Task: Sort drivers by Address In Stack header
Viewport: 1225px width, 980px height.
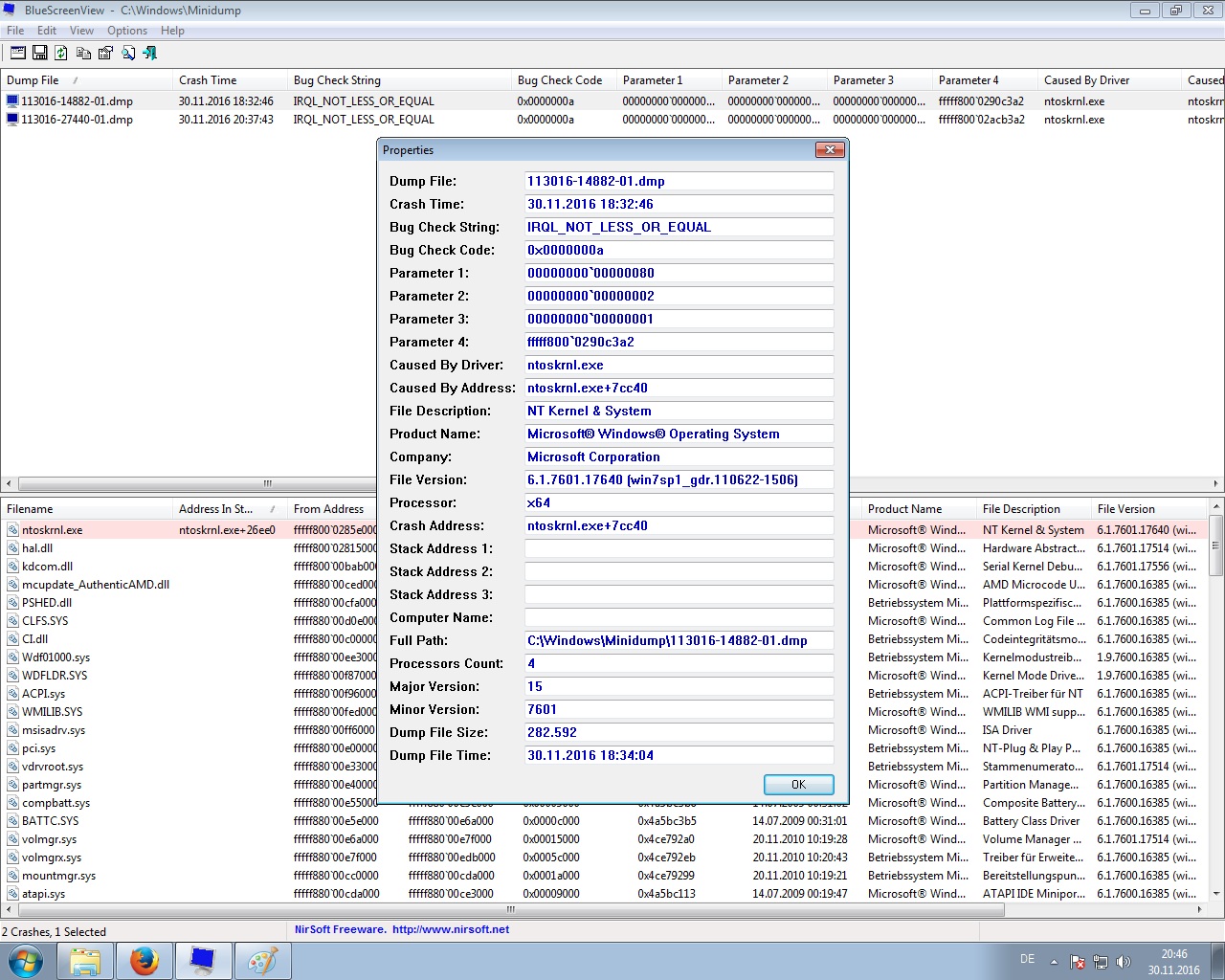Action: pos(230,509)
